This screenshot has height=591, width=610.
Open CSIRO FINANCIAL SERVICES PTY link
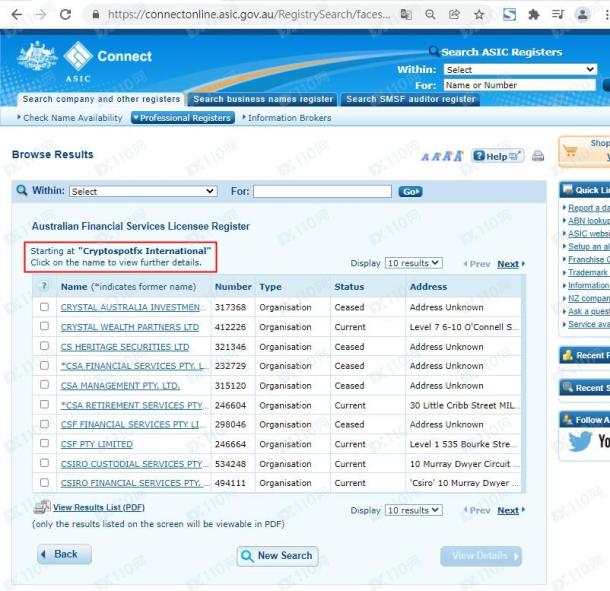pyautogui.click(x=135, y=483)
